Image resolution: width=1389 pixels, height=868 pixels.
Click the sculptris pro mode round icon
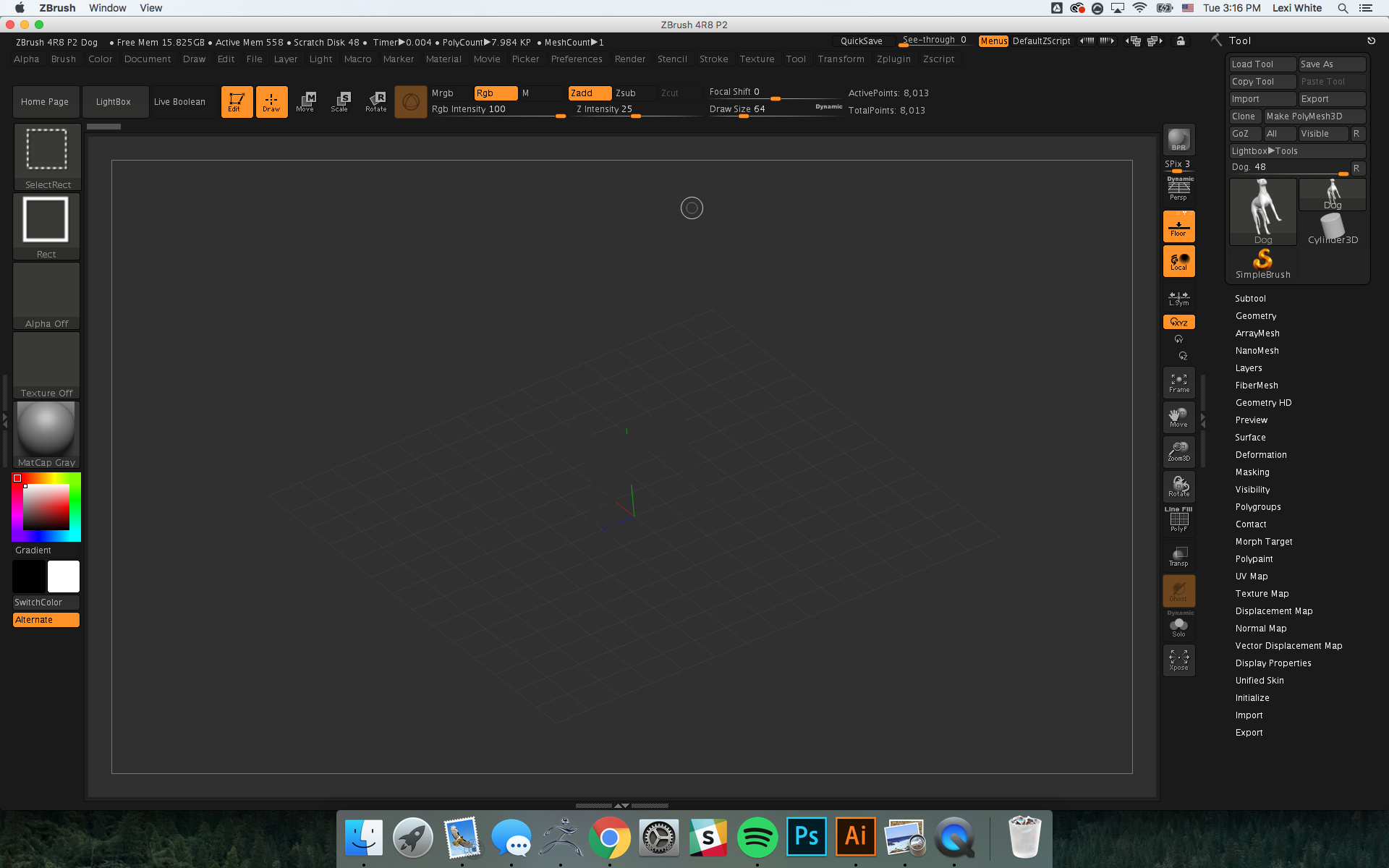pyautogui.click(x=411, y=102)
